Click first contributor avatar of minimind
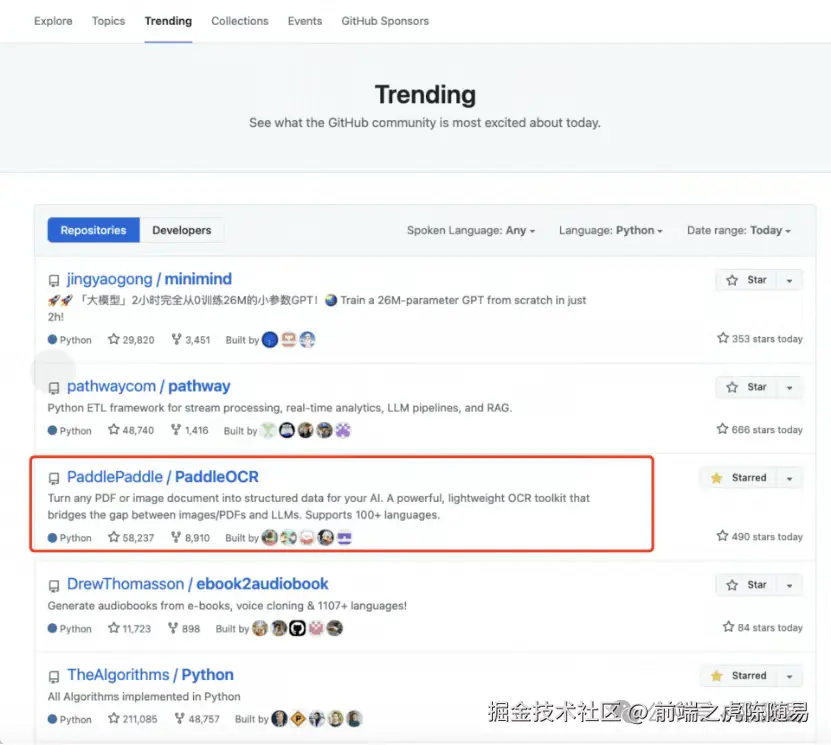This screenshot has height=745, width=831. (x=270, y=340)
